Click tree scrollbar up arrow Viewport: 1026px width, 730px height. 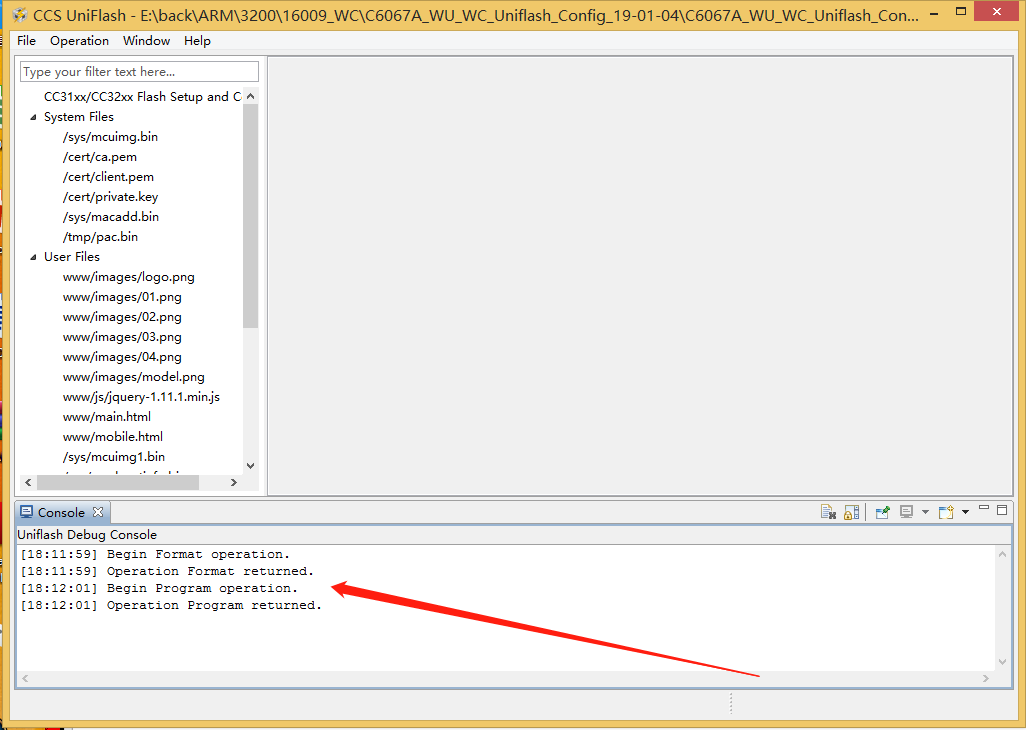click(x=251, y=96)
